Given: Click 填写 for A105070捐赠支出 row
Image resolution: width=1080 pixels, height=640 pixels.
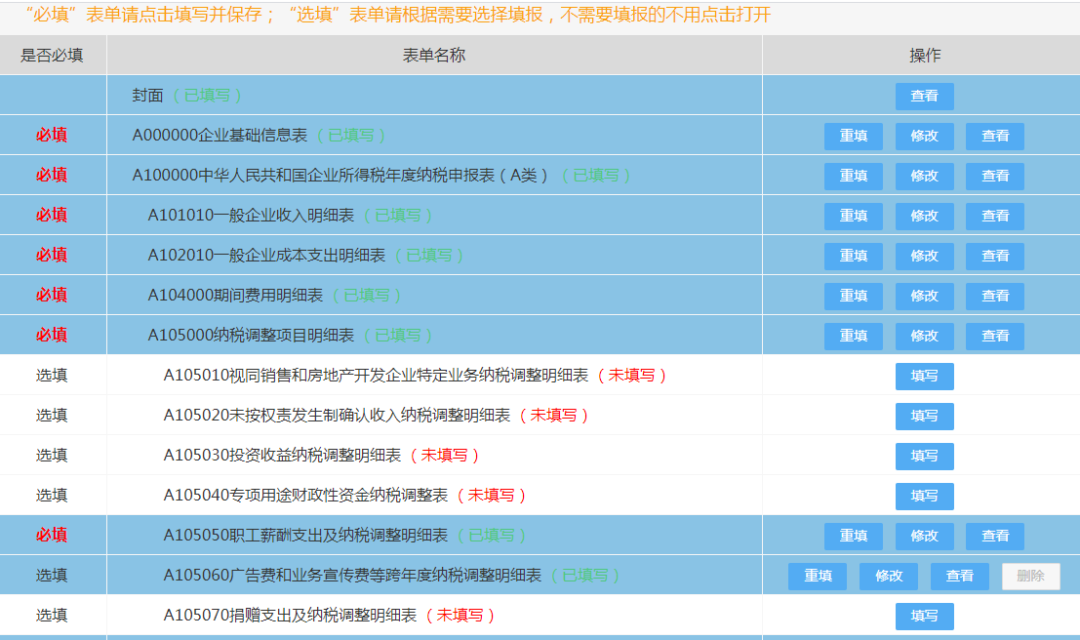Looking at the screenshot, I should click(x=924, y=616).
